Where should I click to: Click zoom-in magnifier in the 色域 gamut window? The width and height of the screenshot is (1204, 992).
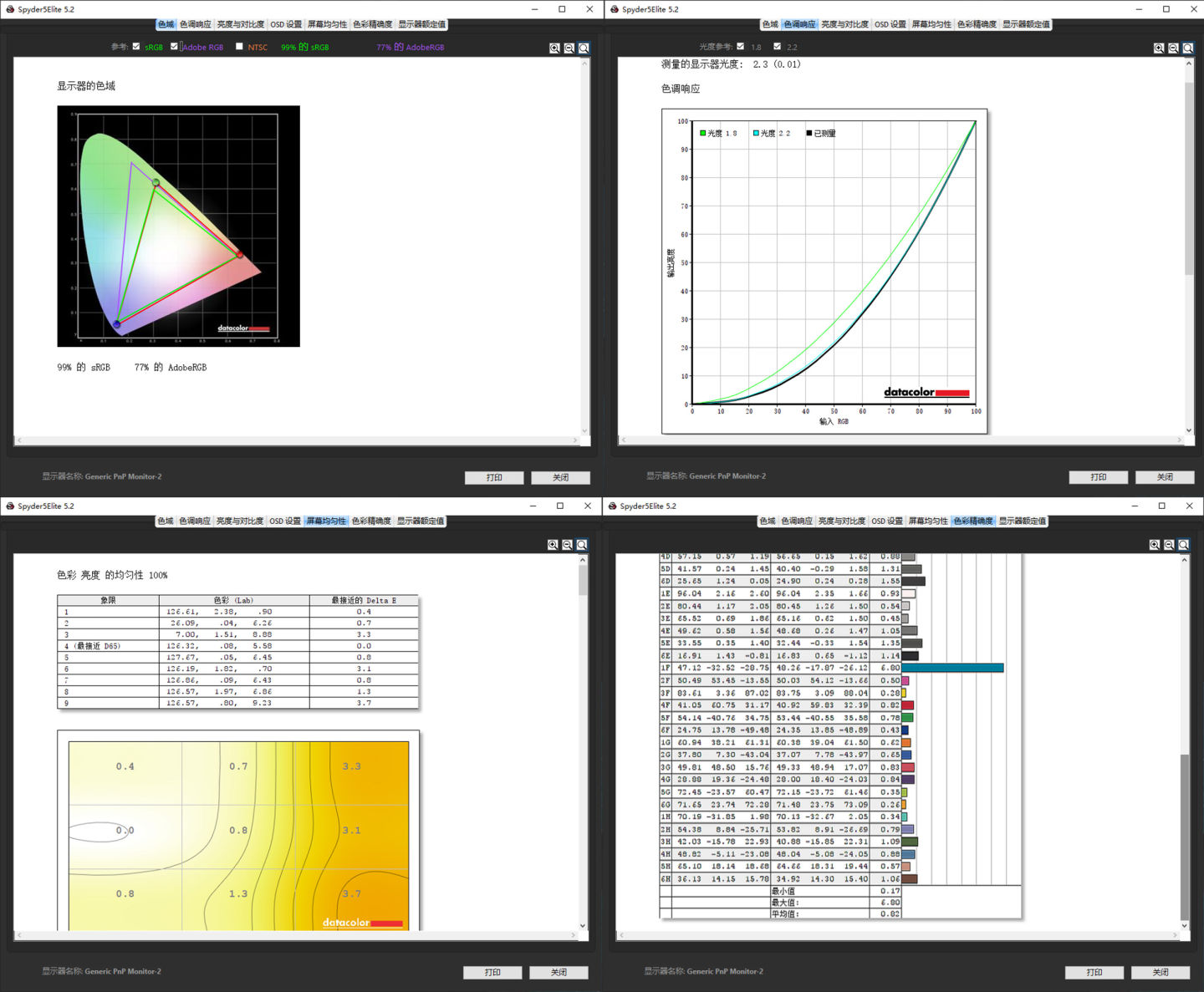(x=554, y=48)
